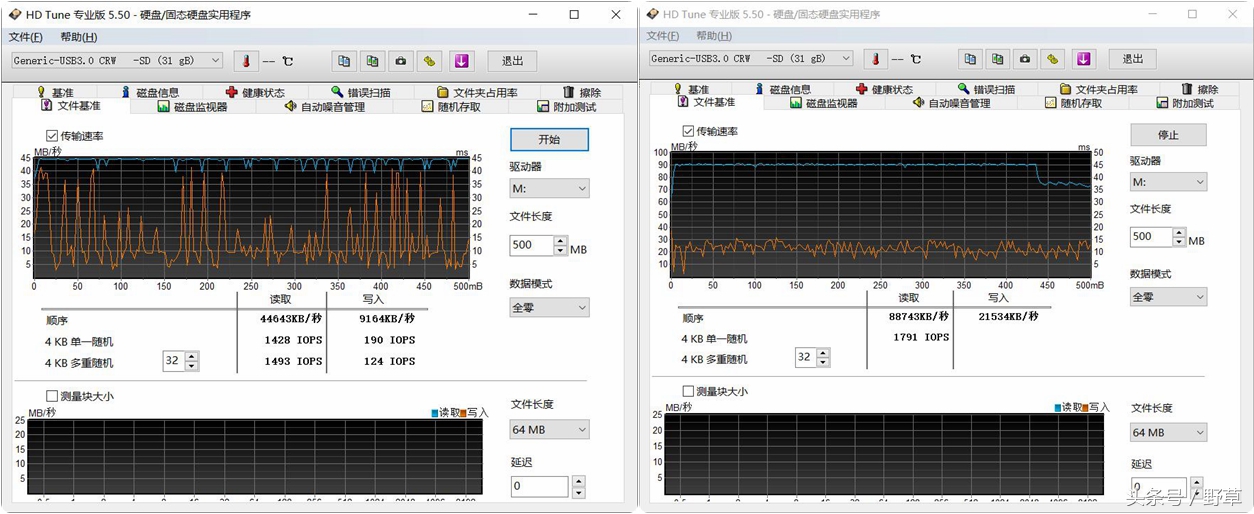Open 帮助(H) menu in right window
This screenshot has width=1254, height=514.
click(714, 36)
